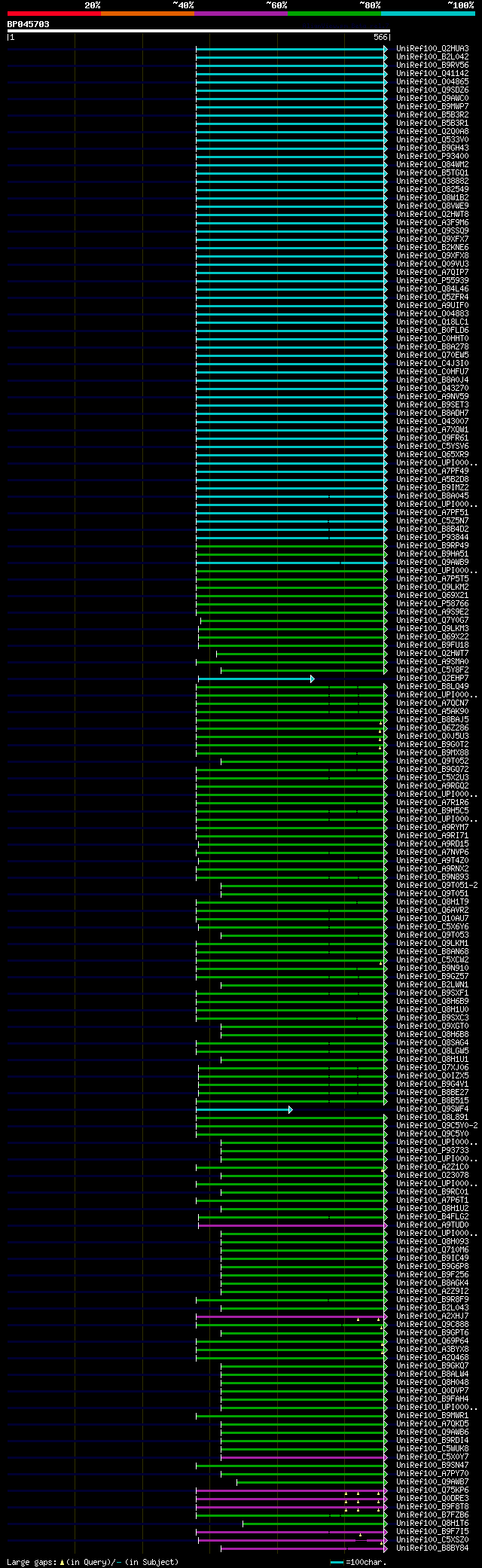Click the UniRef100_C5XCW2 label
The image size is (482, 1568).
(432, 959)
